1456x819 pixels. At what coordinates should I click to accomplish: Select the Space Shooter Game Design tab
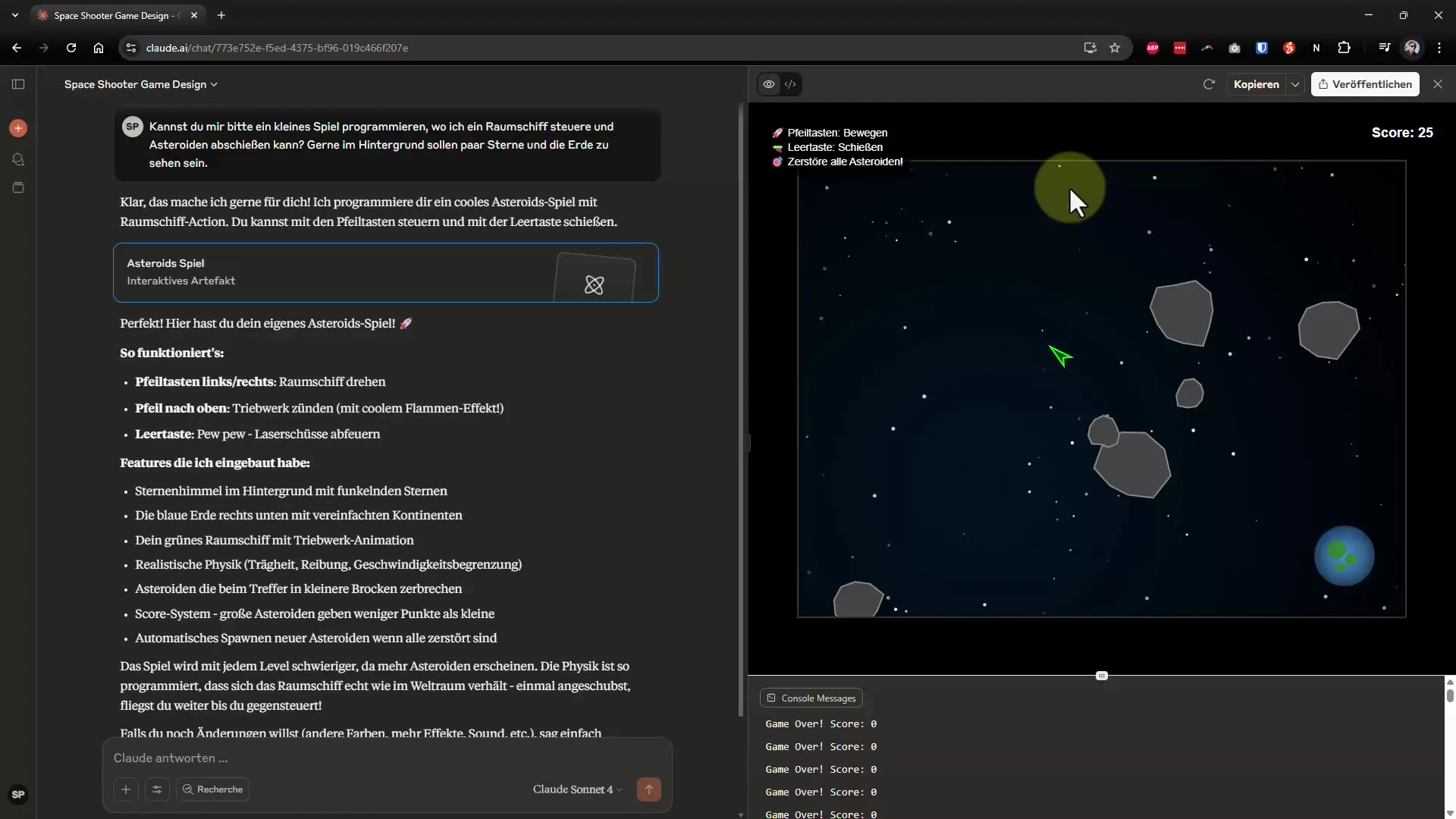coord(114,15)
